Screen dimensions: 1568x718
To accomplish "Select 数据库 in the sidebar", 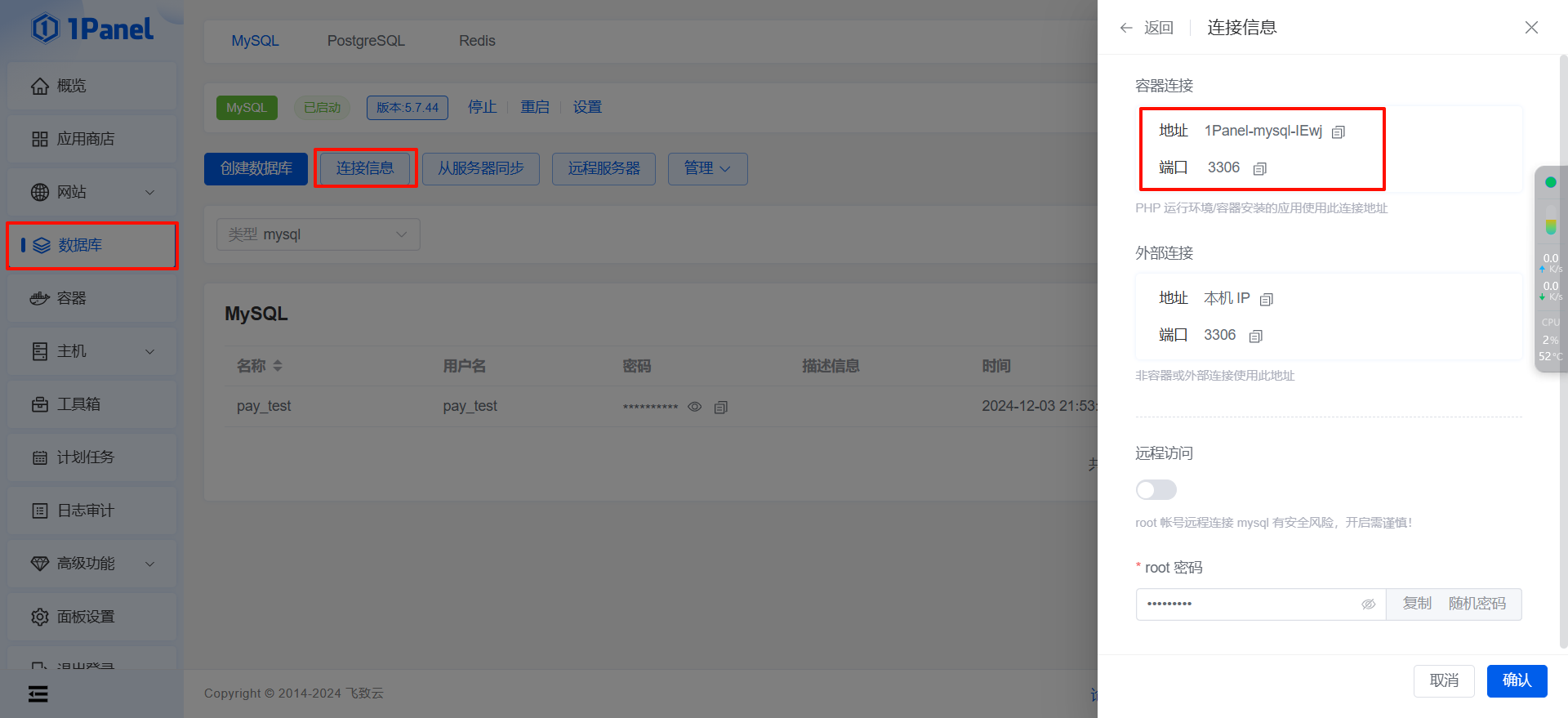I will point(91,245).
